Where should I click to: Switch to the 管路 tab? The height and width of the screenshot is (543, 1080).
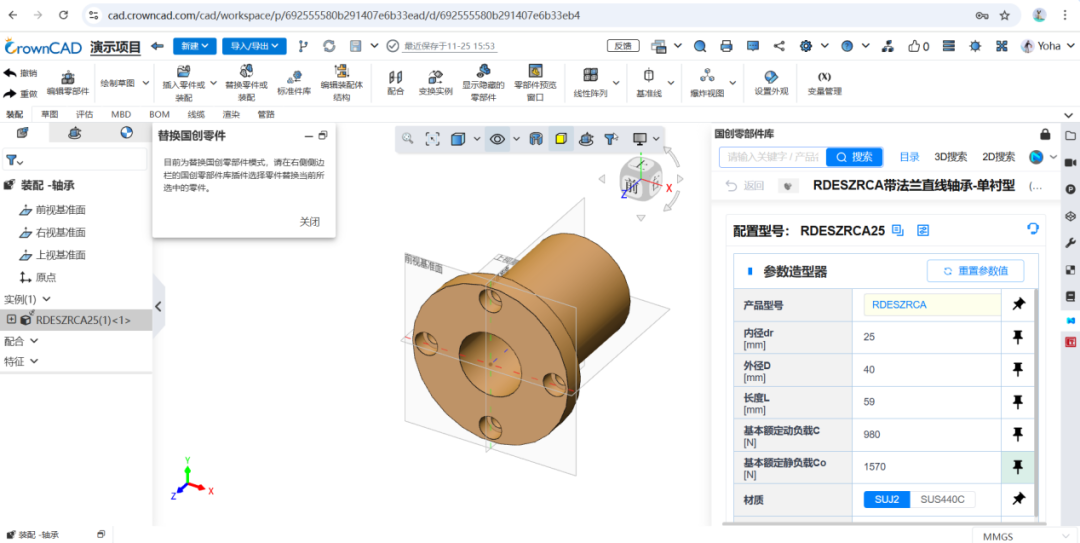[266, 114]
